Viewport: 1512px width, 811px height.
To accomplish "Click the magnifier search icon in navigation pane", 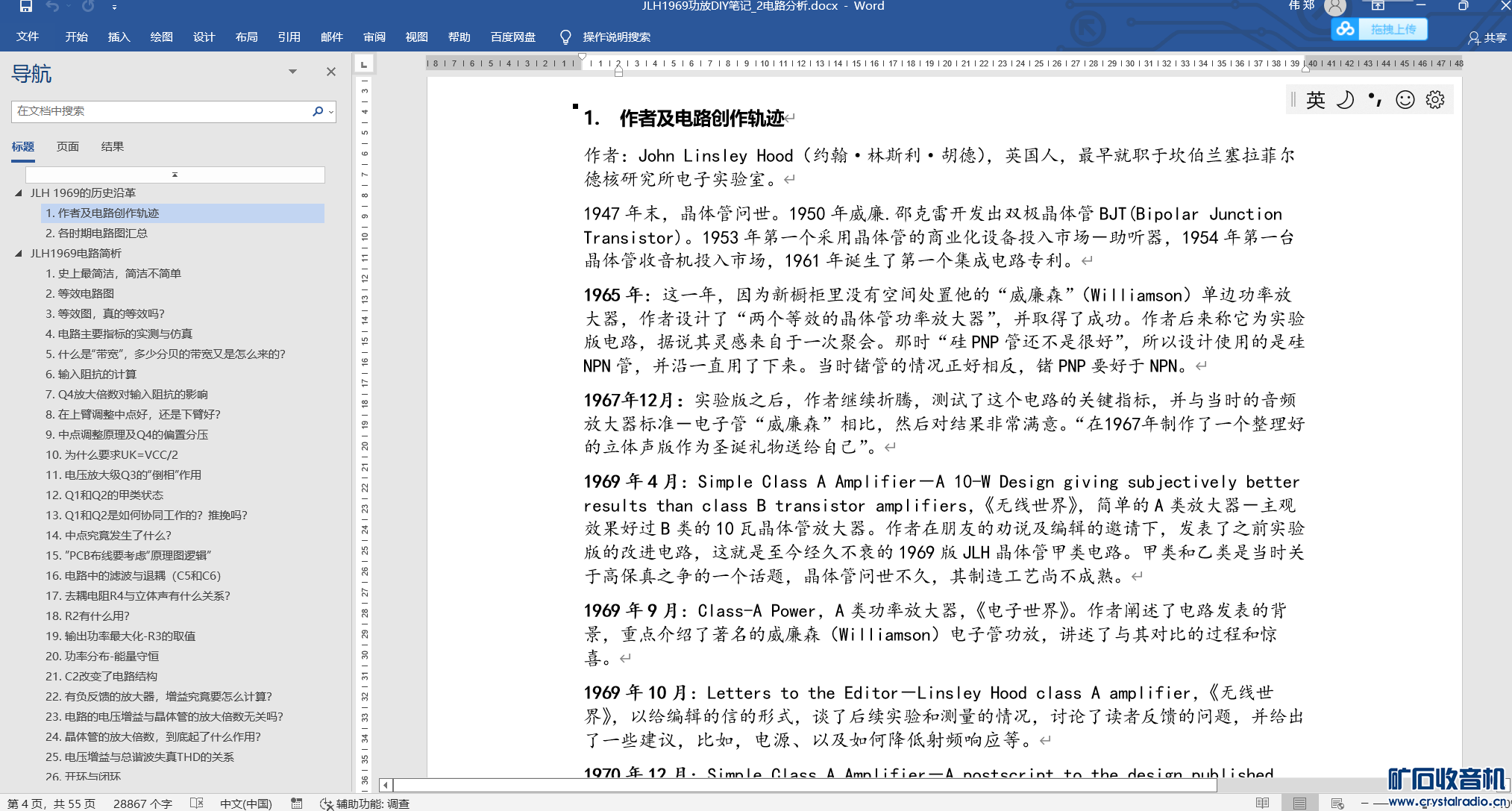I will pos(318,111).
